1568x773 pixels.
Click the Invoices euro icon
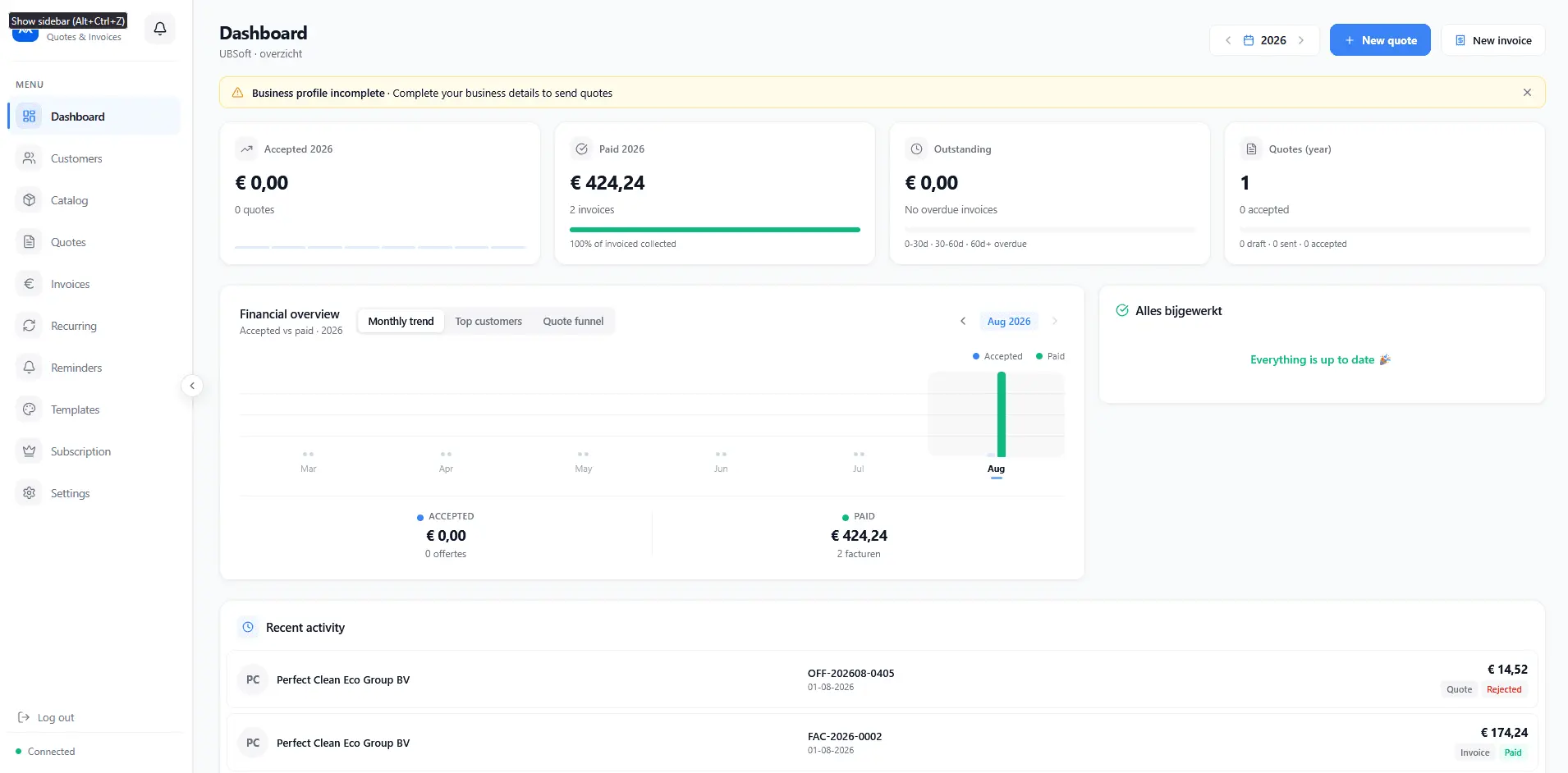pos(30,284)
